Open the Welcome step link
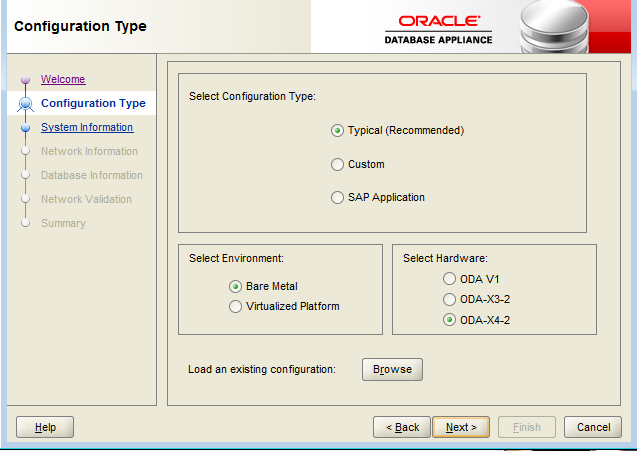 coord(63,79)
